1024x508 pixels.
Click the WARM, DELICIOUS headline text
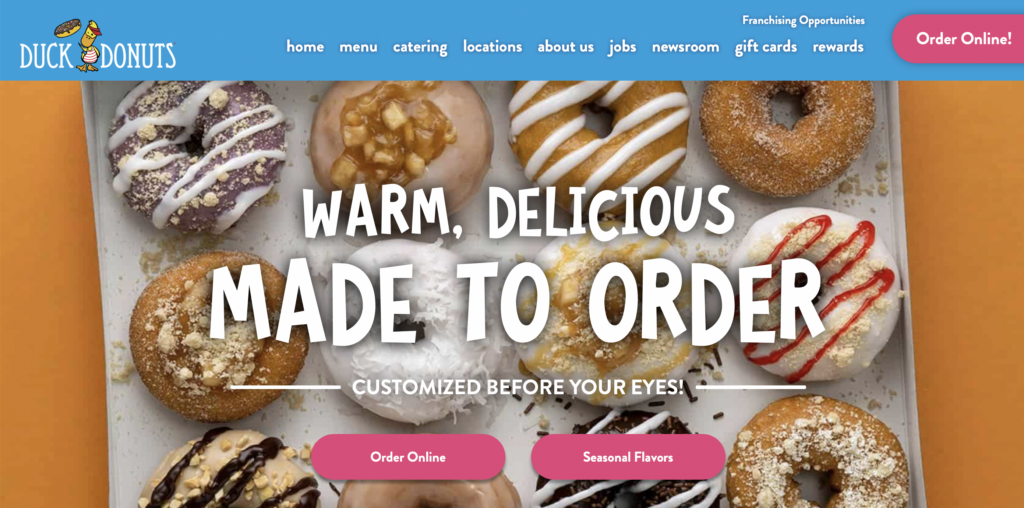point(519,212)
